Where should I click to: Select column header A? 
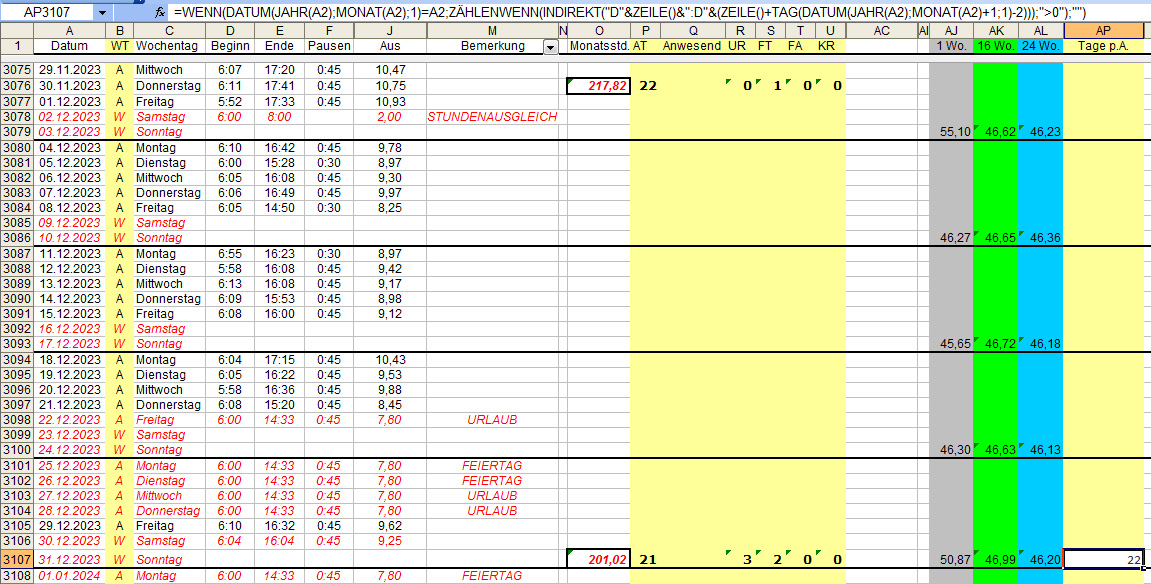[69, 31]
